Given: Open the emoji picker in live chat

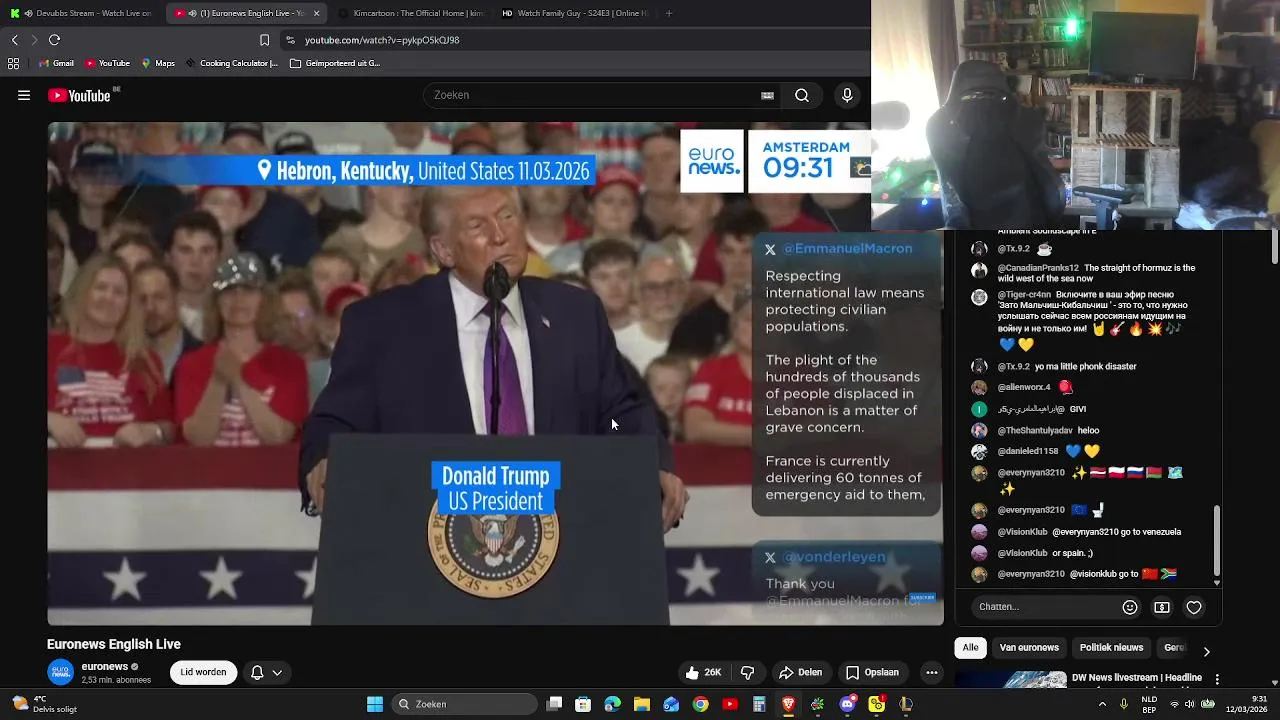Looking at the screenshot, I should [1130, 607].
